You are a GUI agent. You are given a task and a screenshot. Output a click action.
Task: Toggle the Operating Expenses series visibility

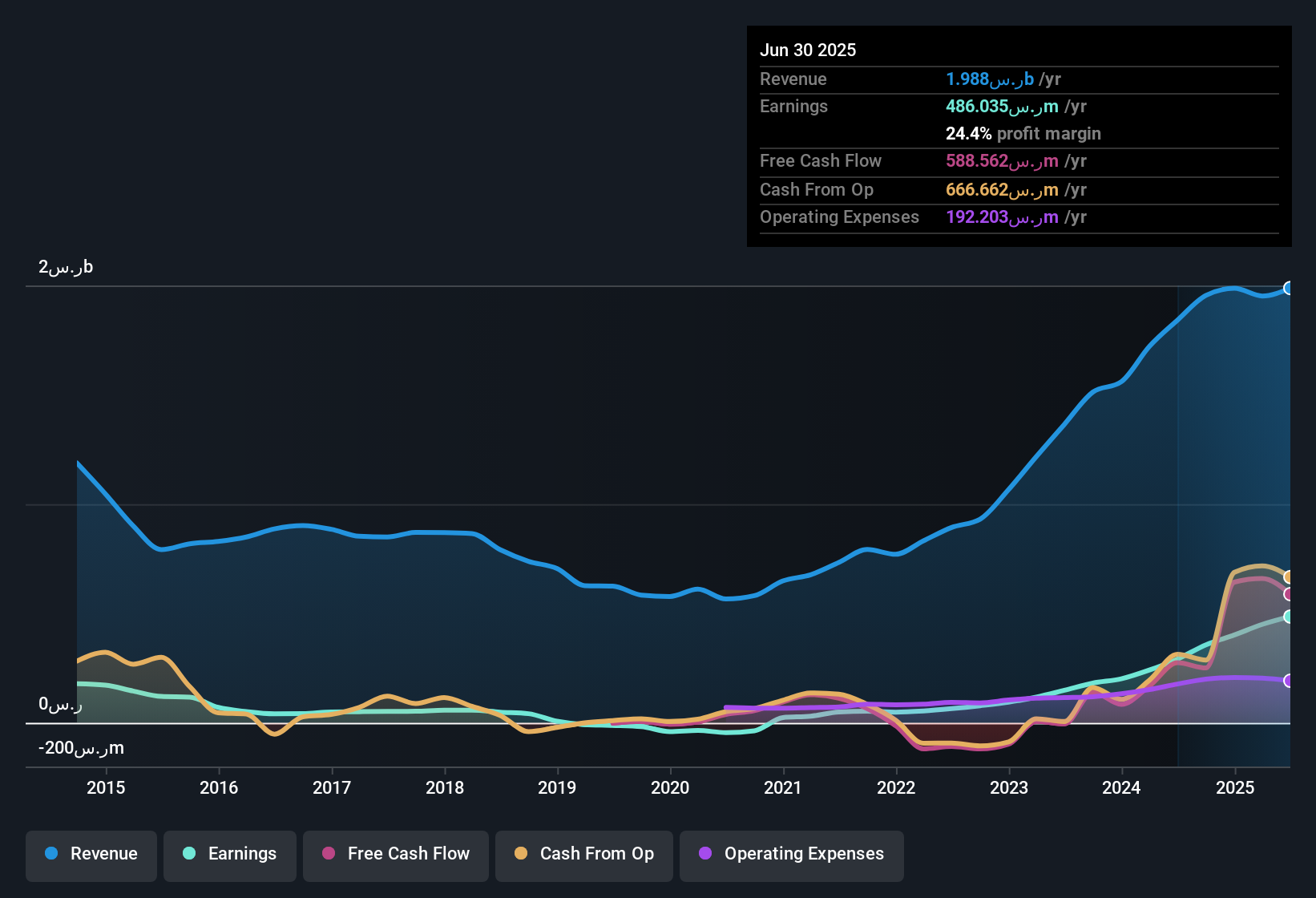(x=791, y=854)
